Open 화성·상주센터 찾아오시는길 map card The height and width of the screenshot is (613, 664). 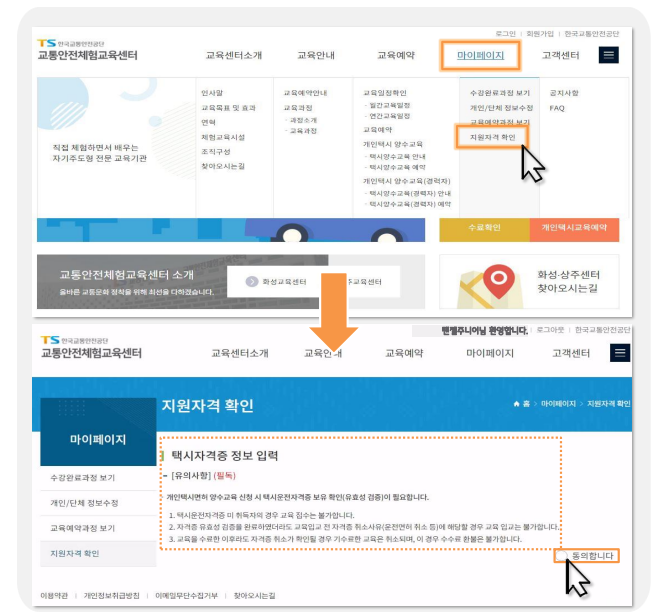(x=529, y=282)
